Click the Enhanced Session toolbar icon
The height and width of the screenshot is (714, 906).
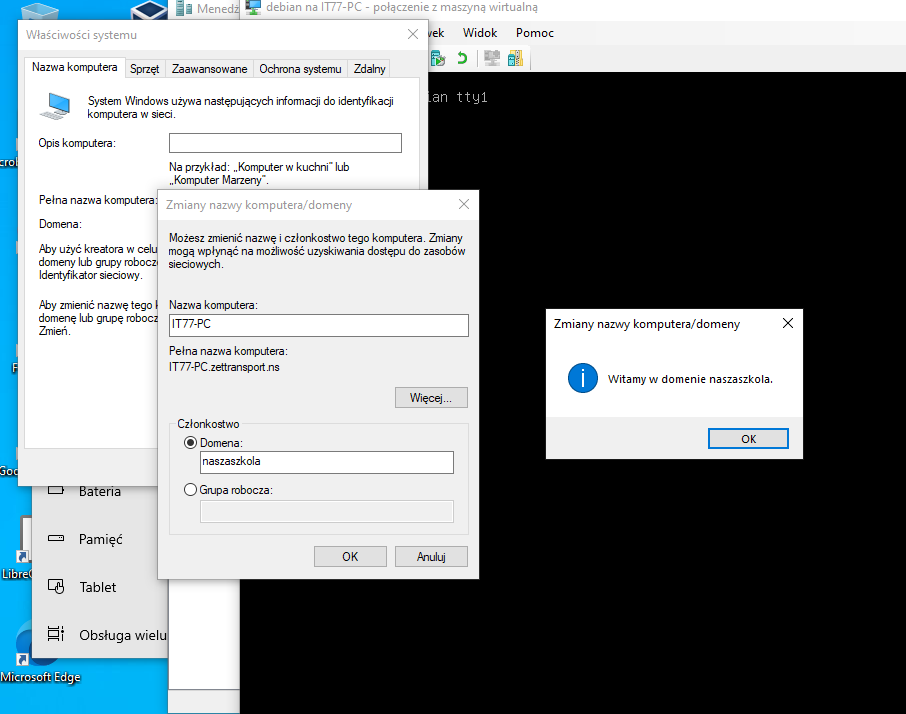[x=491, y=58]
